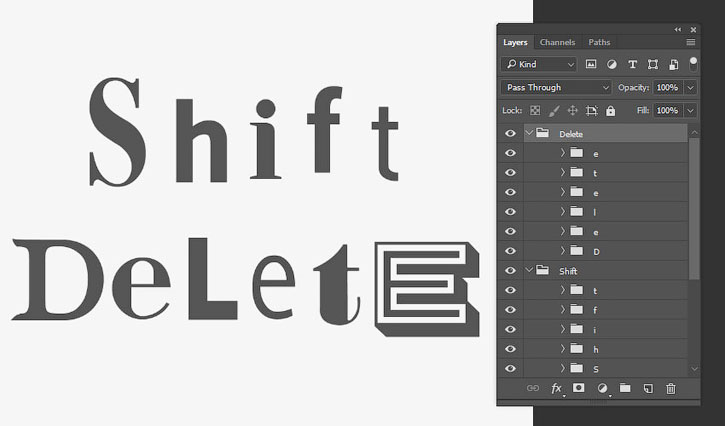Open the Opacity slider dropdown arrow
The width and height of the screenshot is (725, 426).
click(691, 87)
